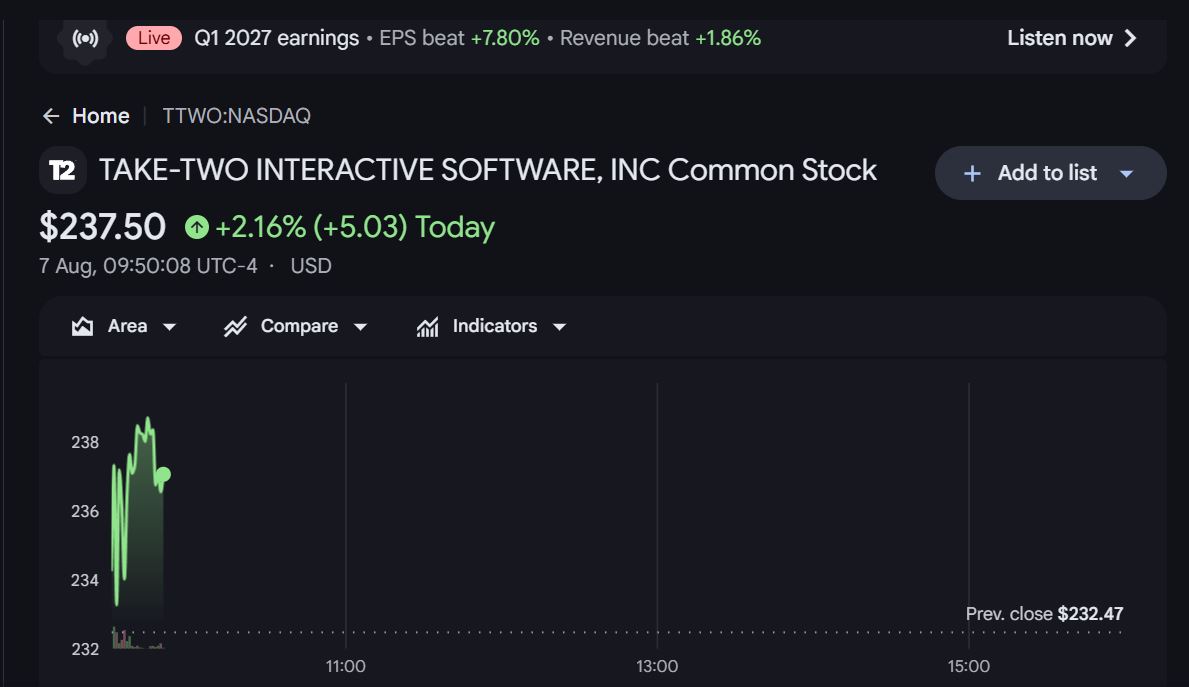Click the back arrow next to Home

(x=51, y=116)
